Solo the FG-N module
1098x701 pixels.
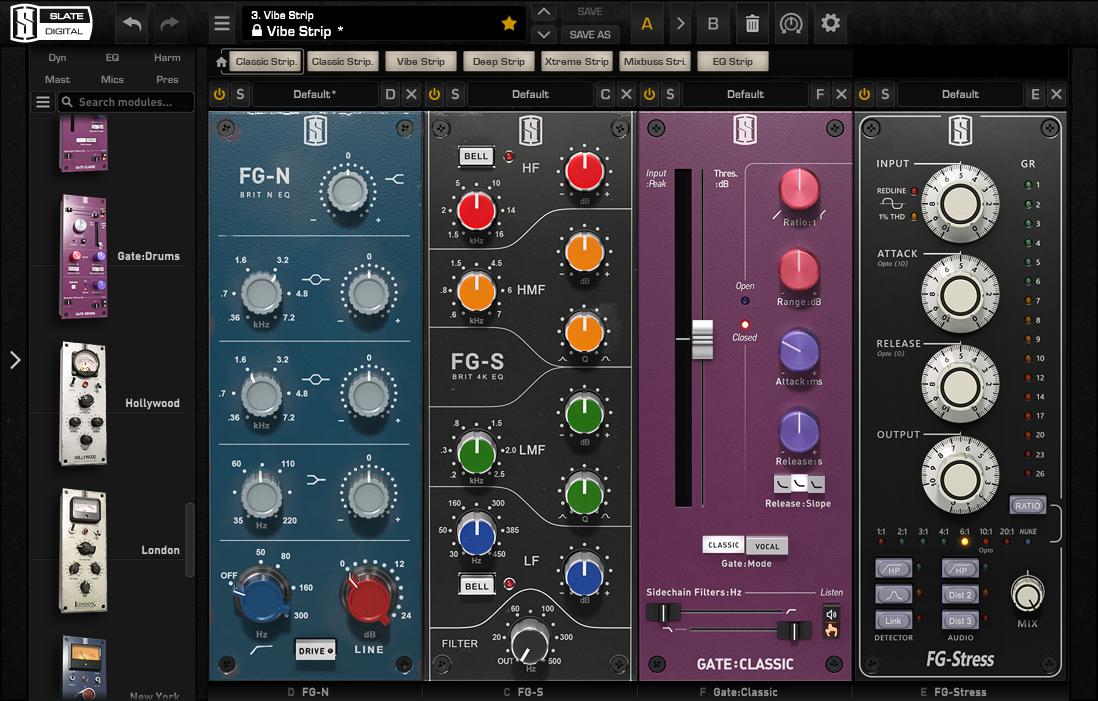click(240, 94)
